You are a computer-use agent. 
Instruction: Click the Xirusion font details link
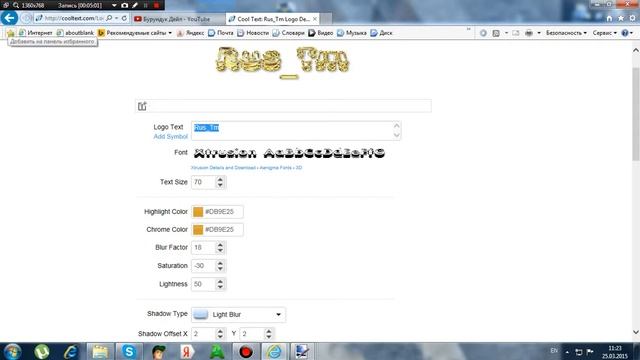click(223, 168)
